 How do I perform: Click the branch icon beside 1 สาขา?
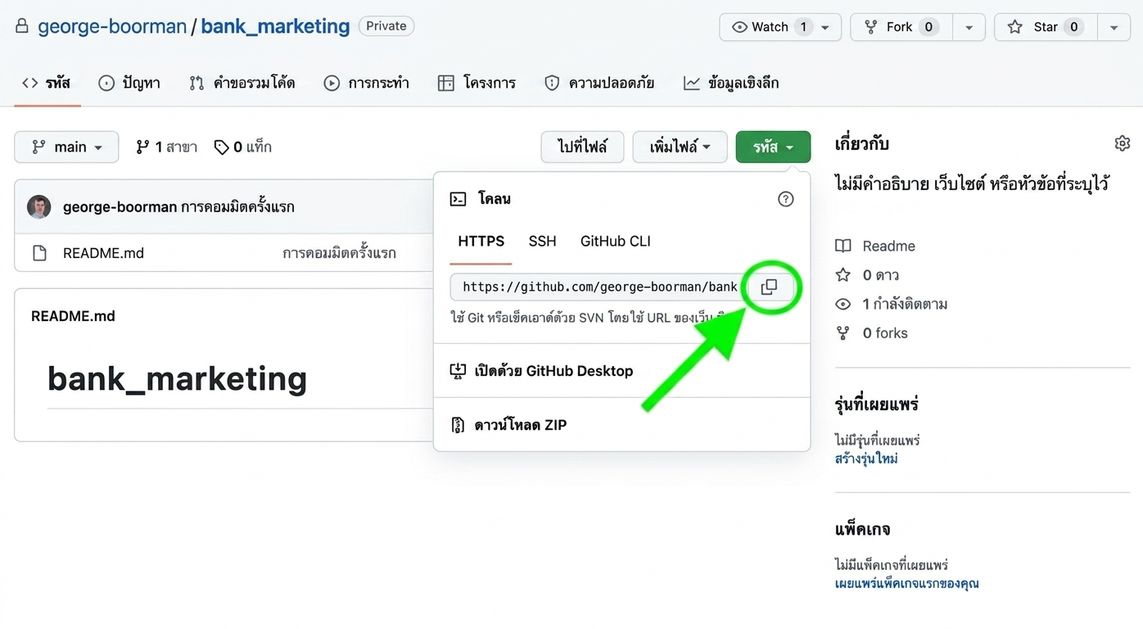142,147
